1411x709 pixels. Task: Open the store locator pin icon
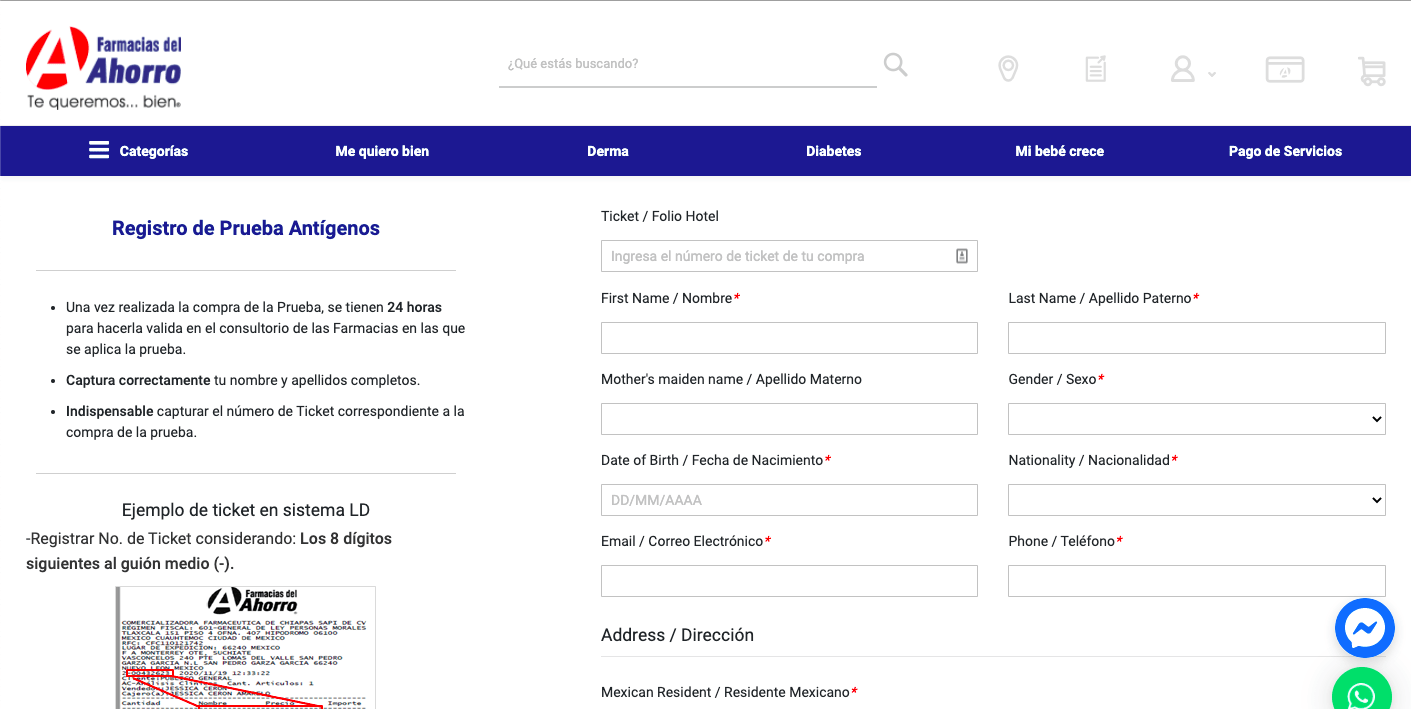pos(1008,69)
